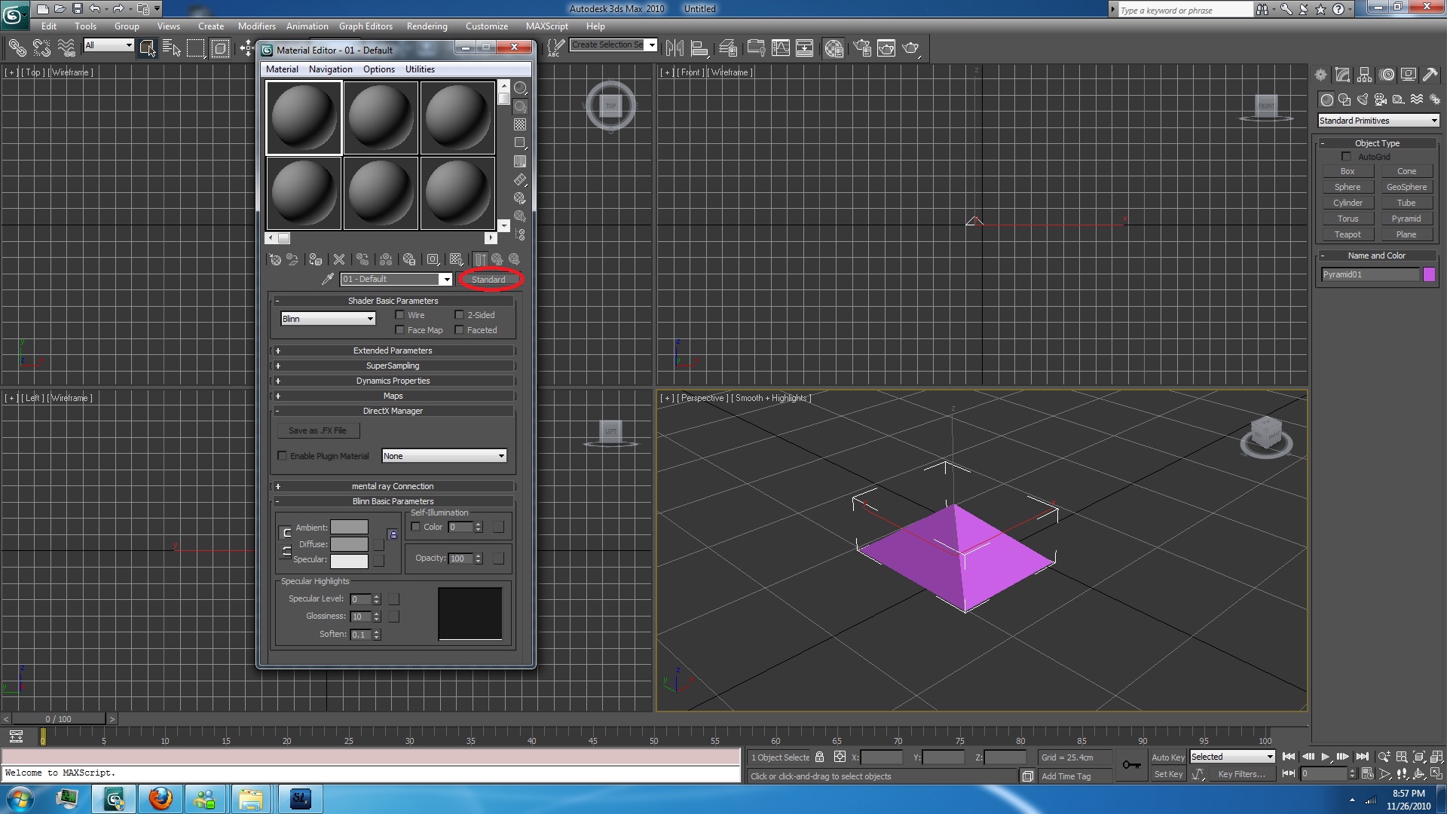Open the plugin material None dropdown
The width and height of the screenshot is (1456, 814).
[444, 455]
